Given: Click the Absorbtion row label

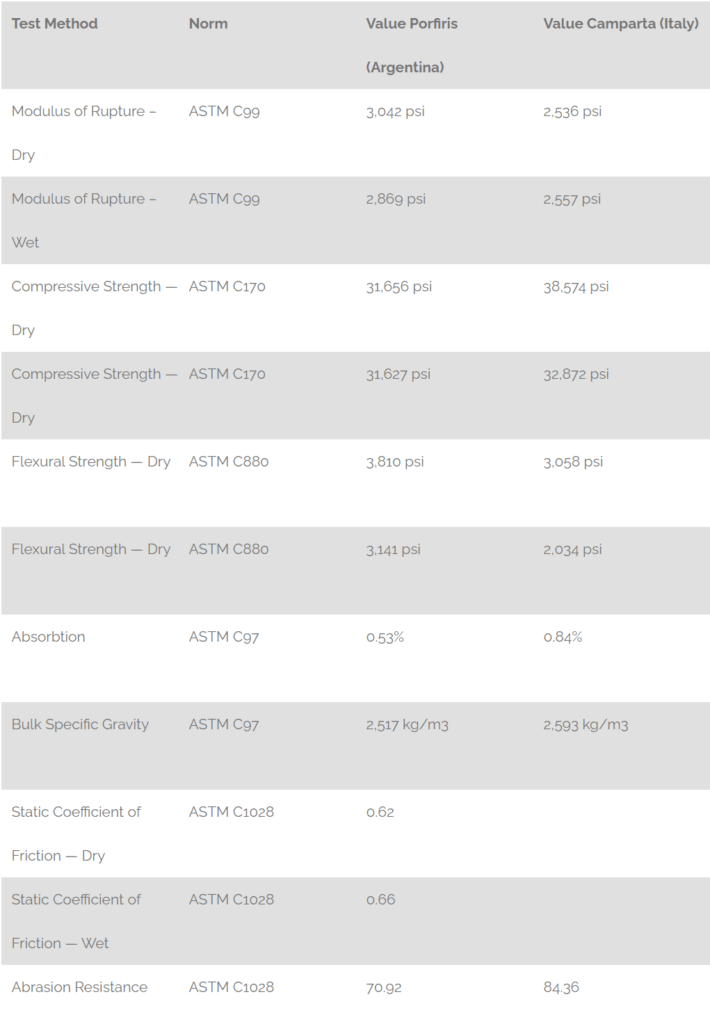Looking at the screenshot, I should pos(48,637).
